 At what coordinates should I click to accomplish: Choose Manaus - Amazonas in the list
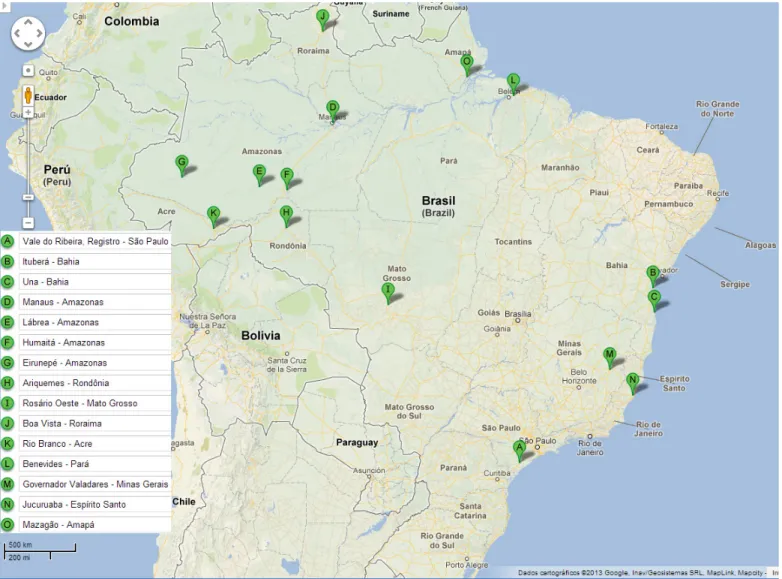(95, 302)
